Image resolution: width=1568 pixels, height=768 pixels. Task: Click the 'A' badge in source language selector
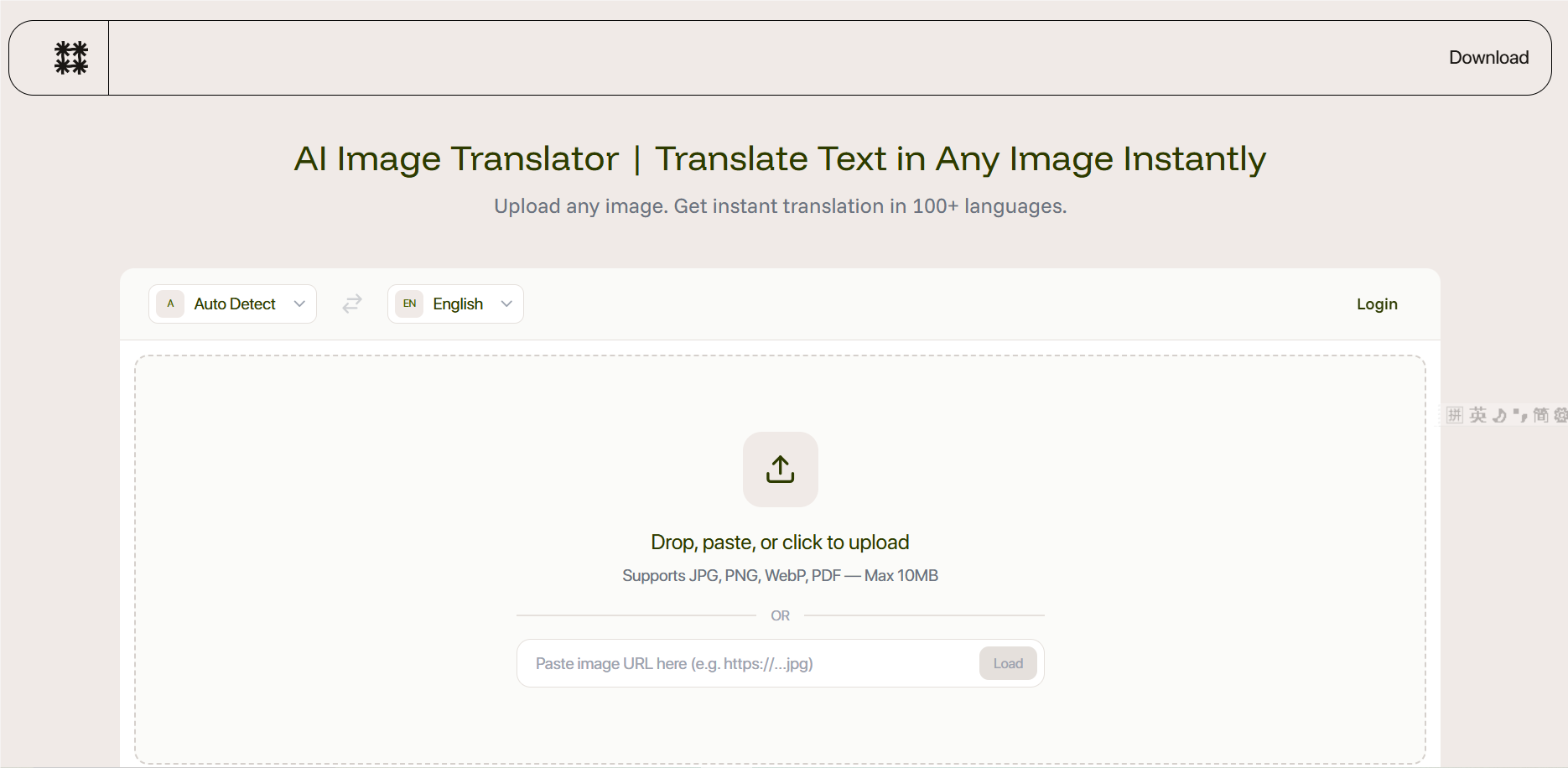click(170, 304)
